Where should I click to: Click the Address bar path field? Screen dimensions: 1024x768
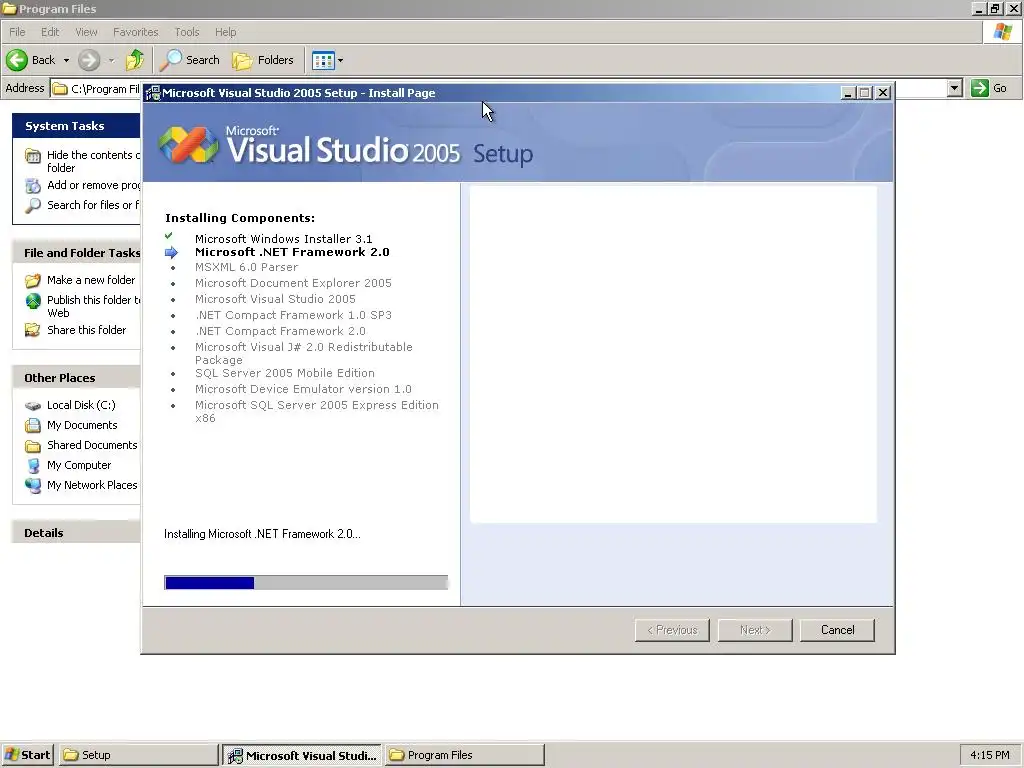point(95,88)
